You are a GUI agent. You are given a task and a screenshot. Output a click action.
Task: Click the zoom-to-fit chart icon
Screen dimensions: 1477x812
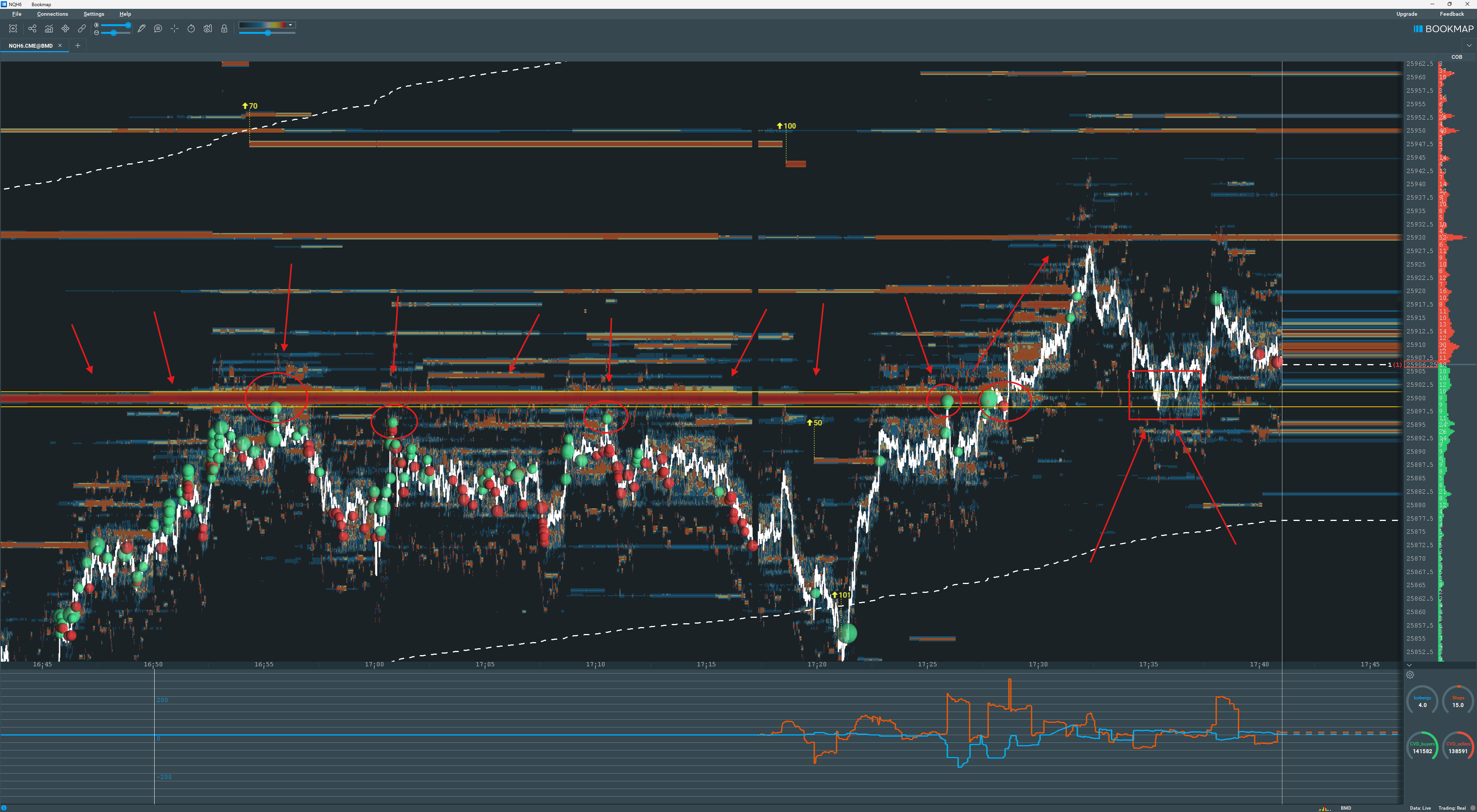click(13, 29)
